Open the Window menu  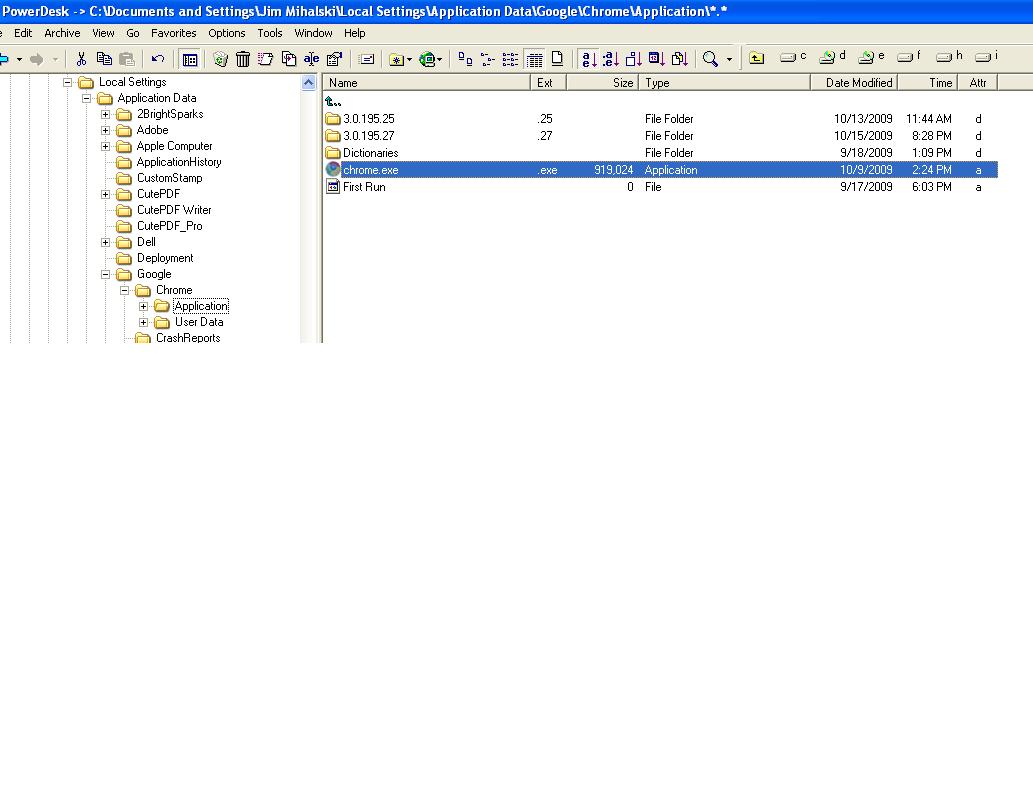pyautogui.click(x=313, y=33)
